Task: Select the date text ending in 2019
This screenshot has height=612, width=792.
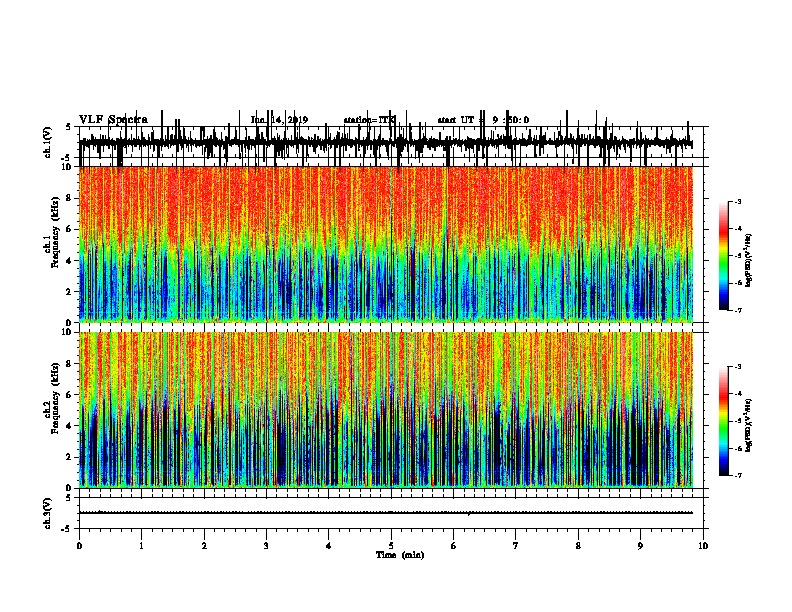Action: [x=279, y=120]
